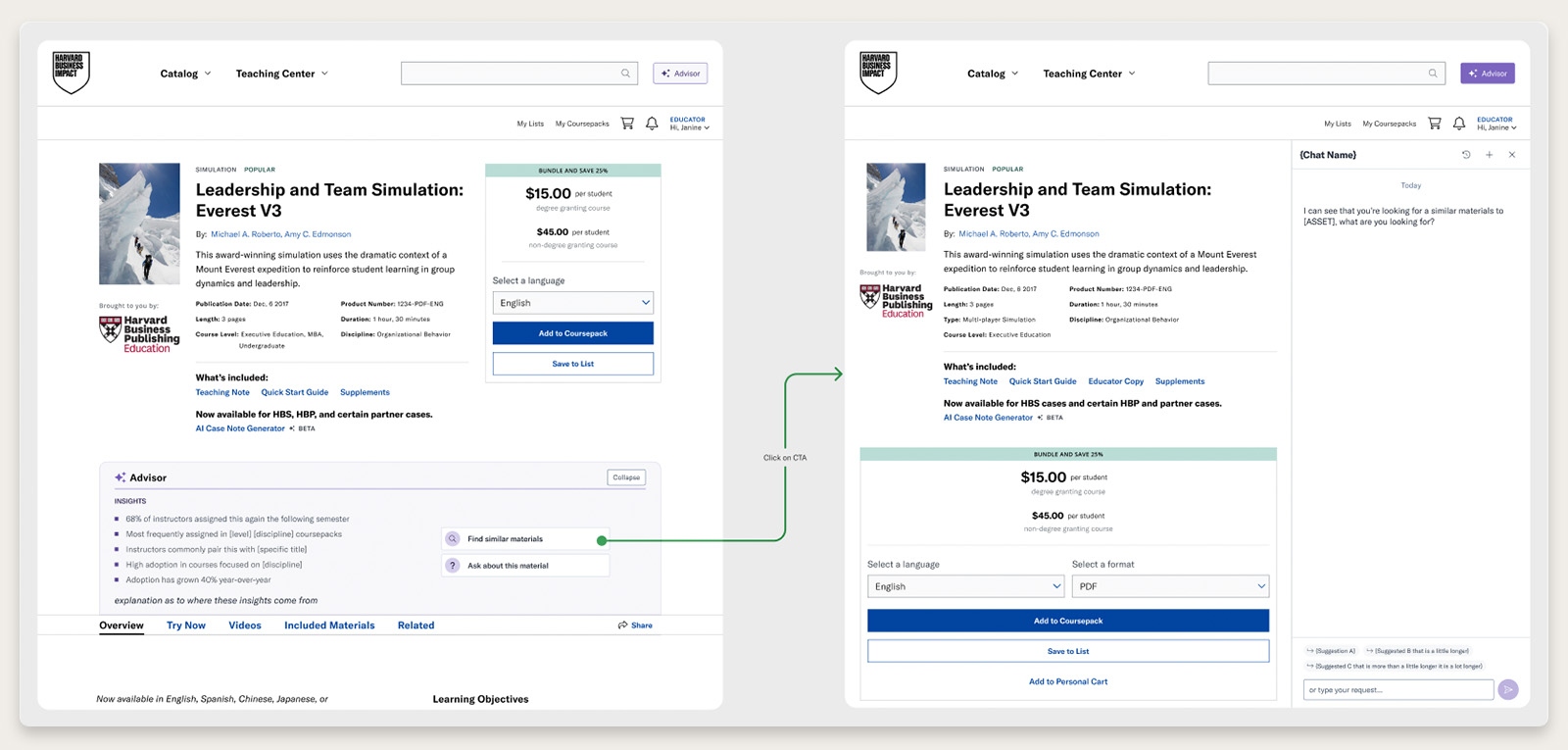Open the PDF format dropdown
Image resolution: width=1568 pixels, height=750 pixels.
click(x=1171, y=586)
